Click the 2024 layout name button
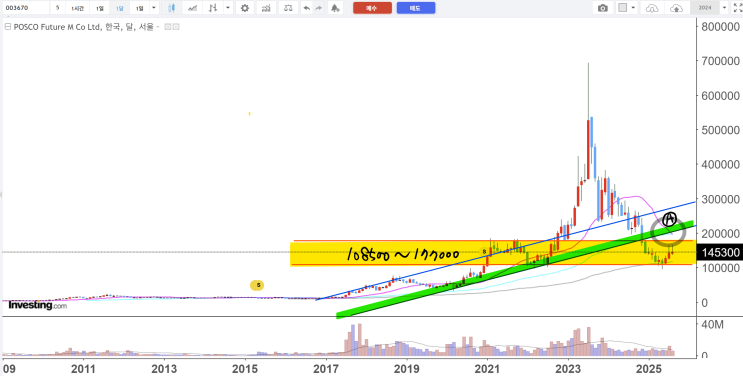The width and height of the screenshot is (743, 376). [705, 8]
